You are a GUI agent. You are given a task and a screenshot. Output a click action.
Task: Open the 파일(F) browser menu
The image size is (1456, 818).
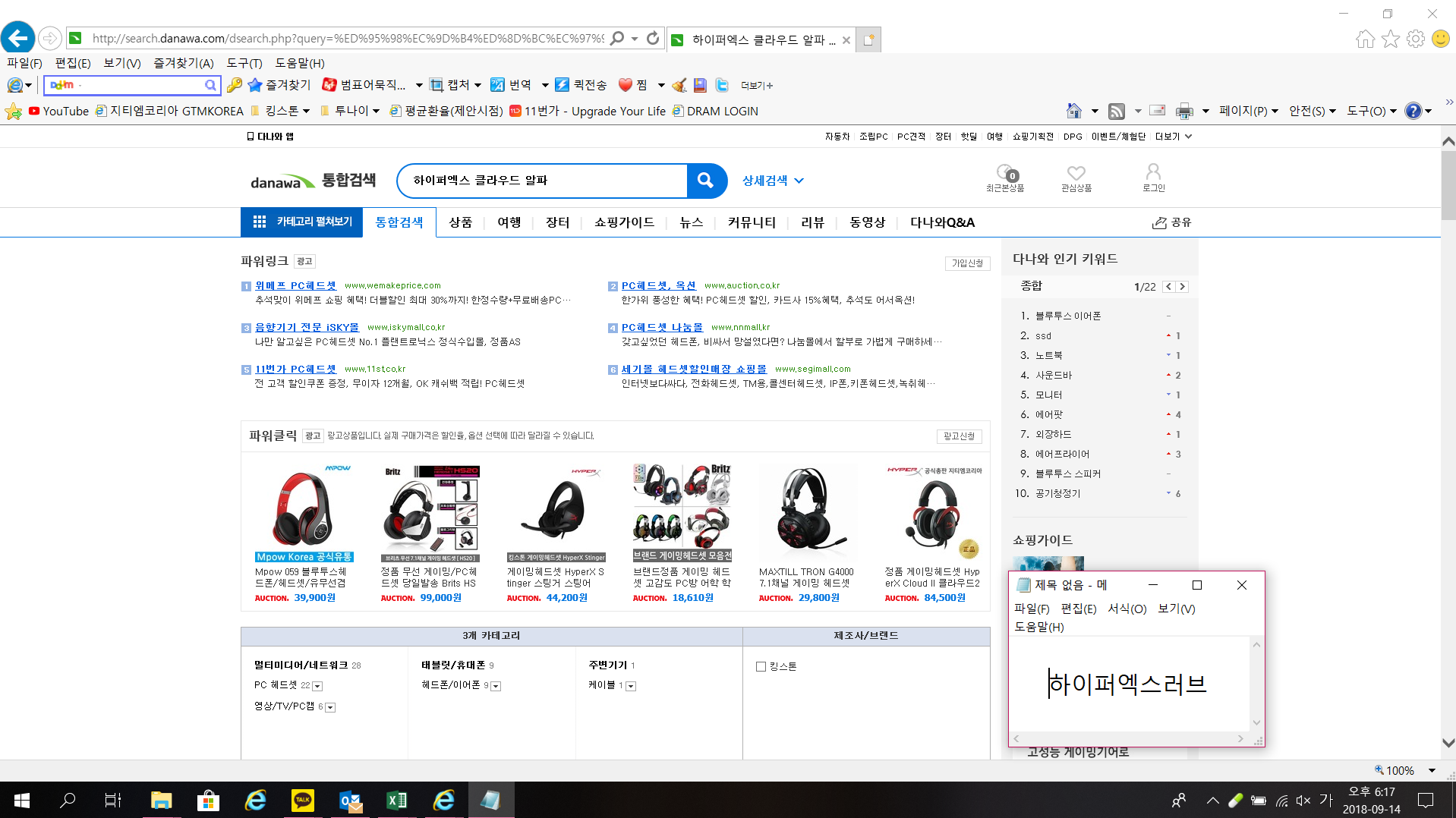[x=24, y=63]
